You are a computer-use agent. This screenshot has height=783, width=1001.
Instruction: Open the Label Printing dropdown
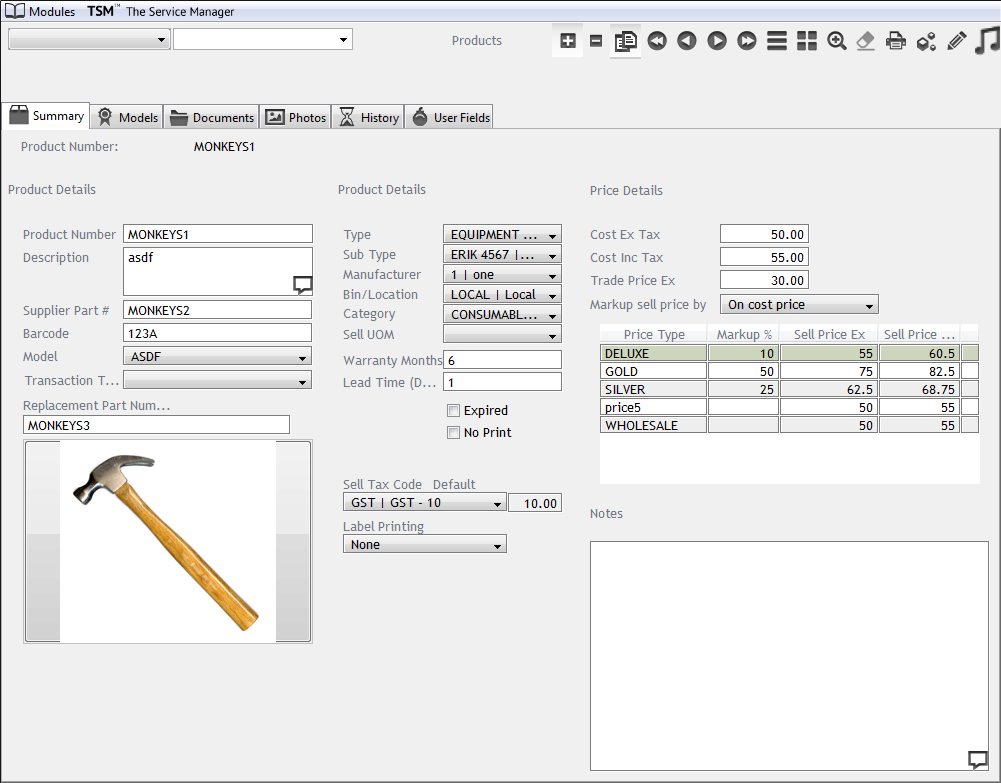[424, 545]
